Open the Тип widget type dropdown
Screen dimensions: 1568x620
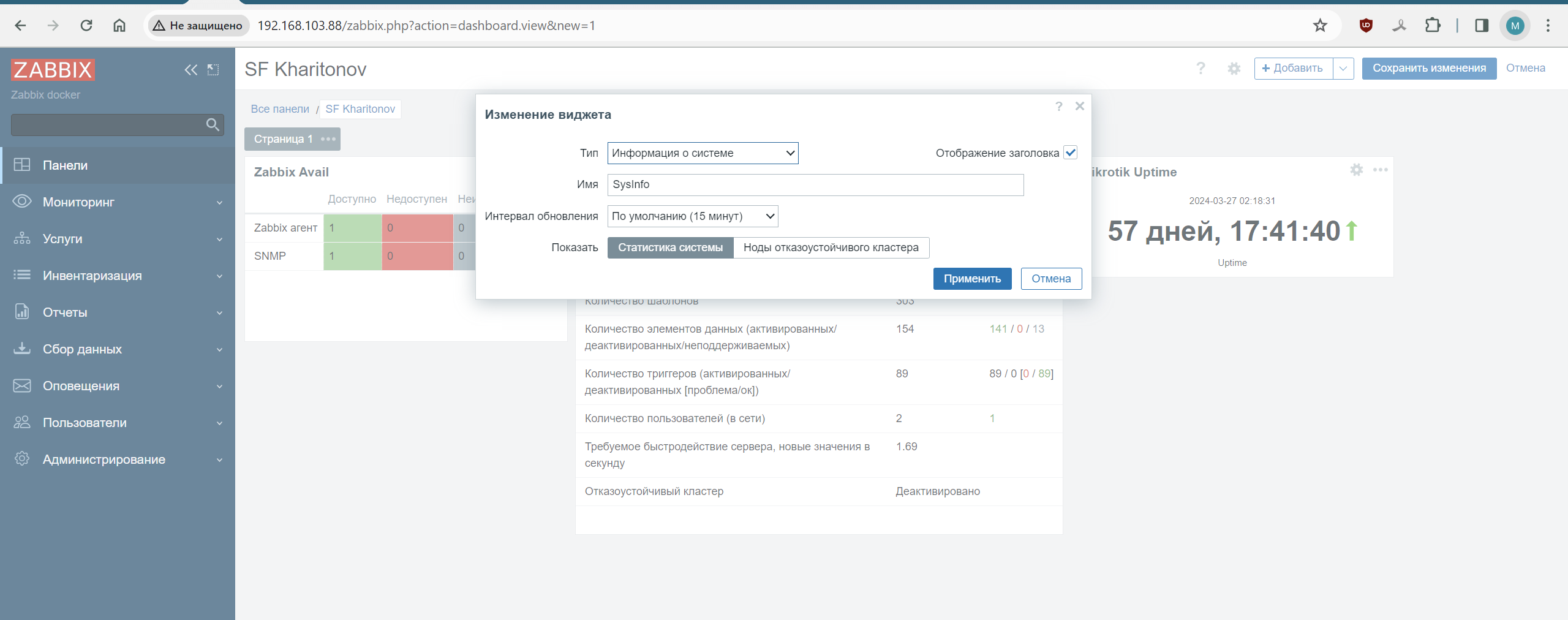(702, 153)
